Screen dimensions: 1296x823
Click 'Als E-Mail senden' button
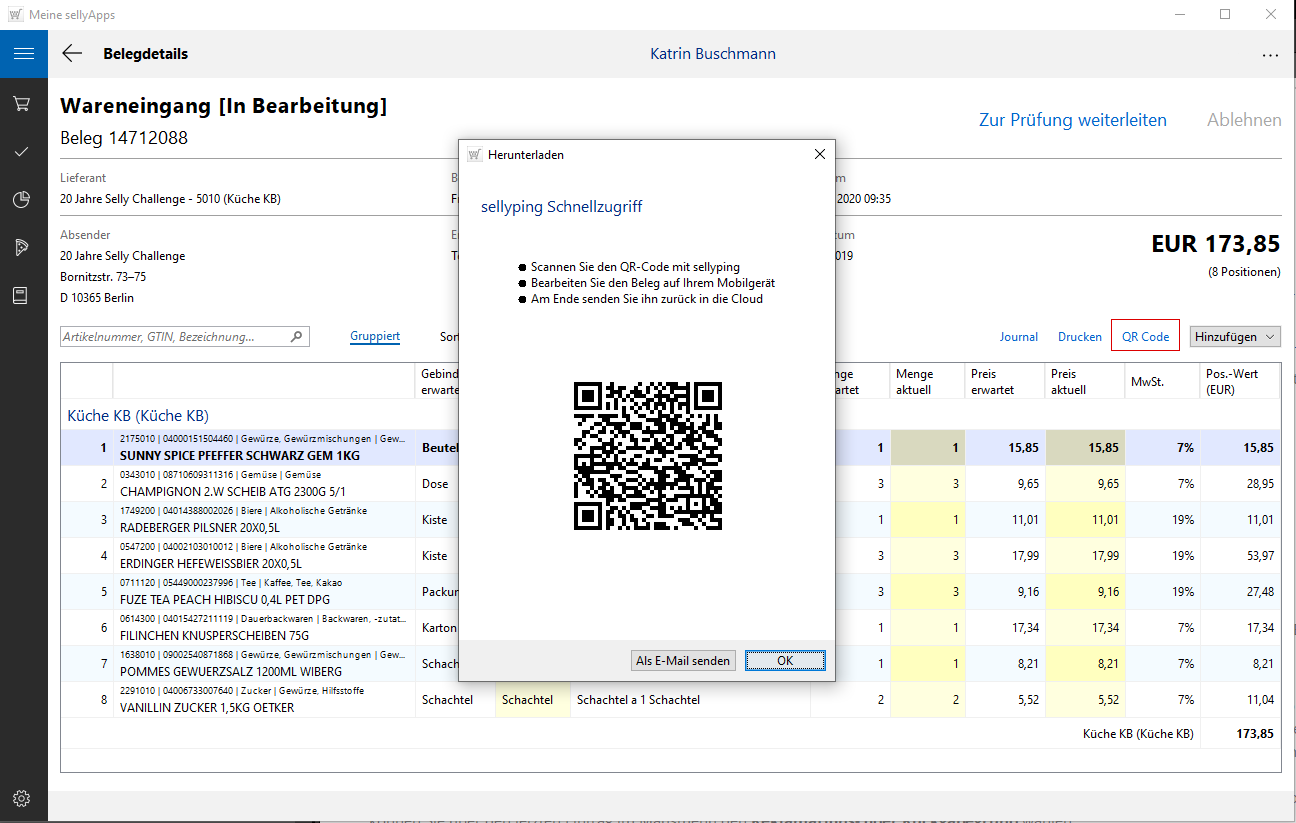coord(684,661)
